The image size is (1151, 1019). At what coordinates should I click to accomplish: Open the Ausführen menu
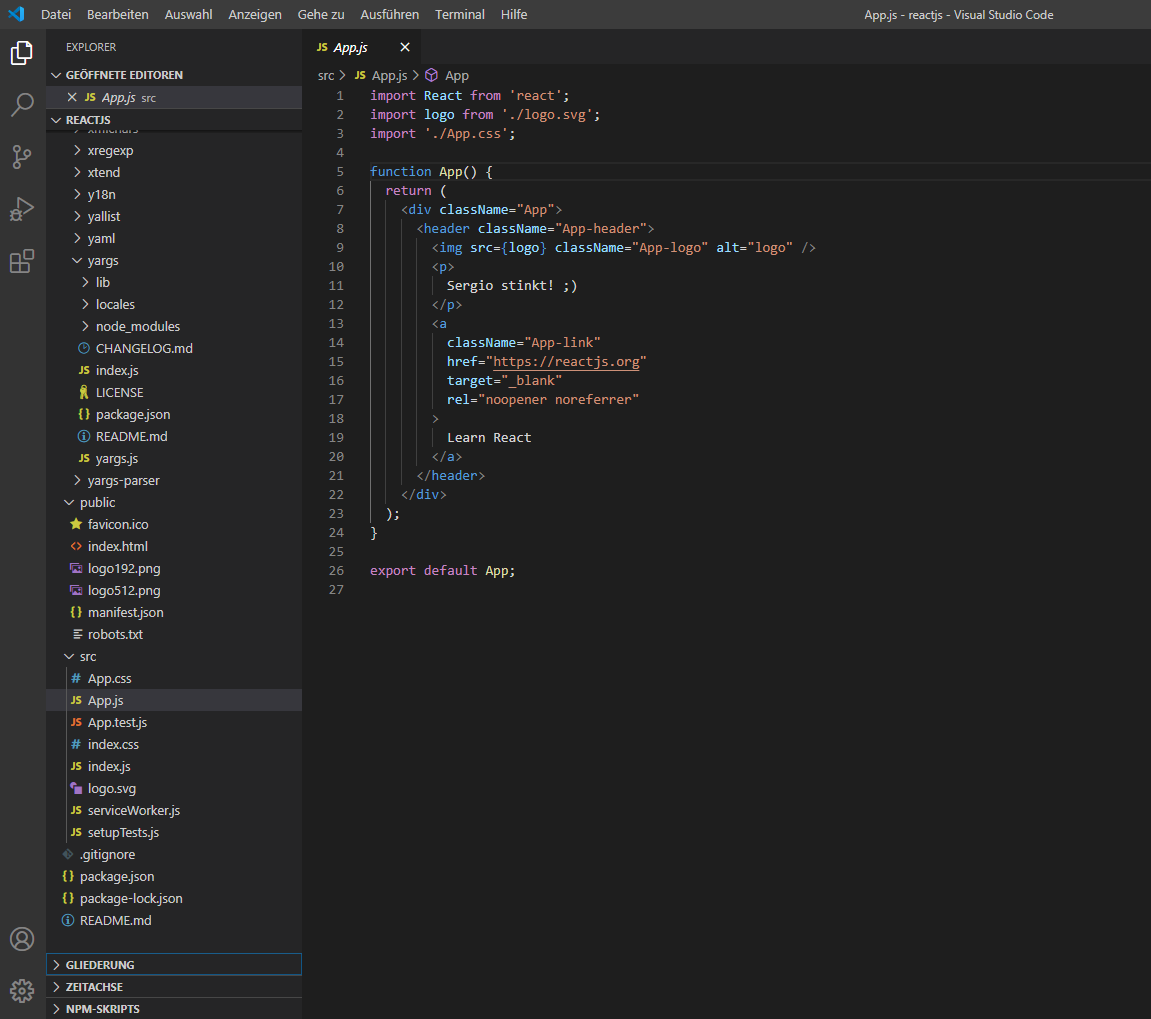pos(390,14)
